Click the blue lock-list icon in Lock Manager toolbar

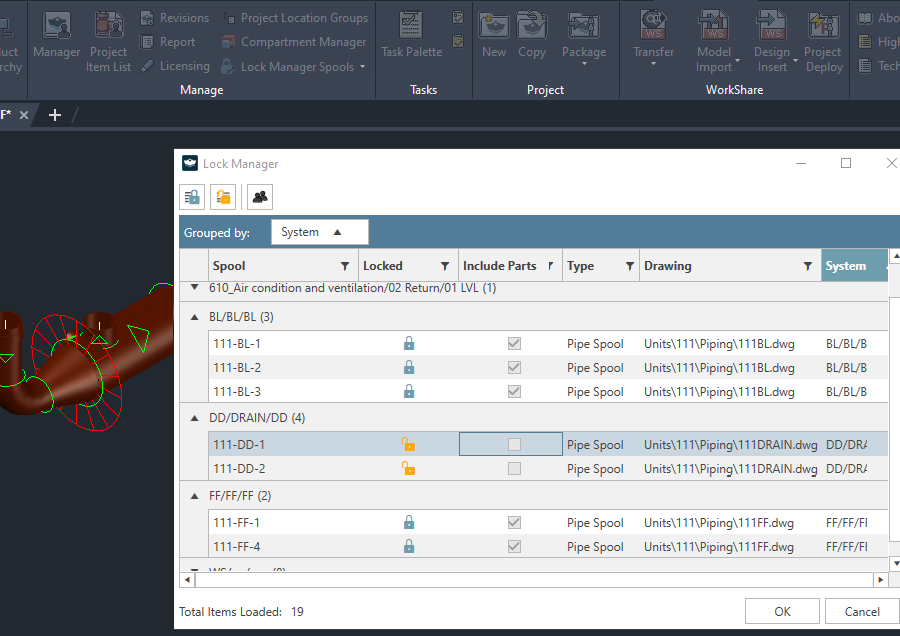192,197
